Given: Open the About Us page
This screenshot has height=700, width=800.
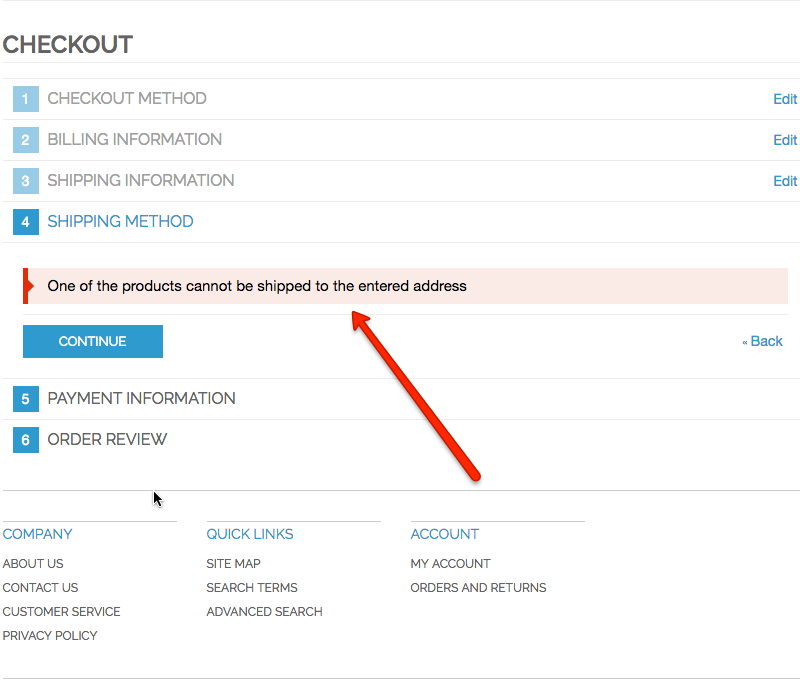Looking at the screenshot, I should 33,564.
